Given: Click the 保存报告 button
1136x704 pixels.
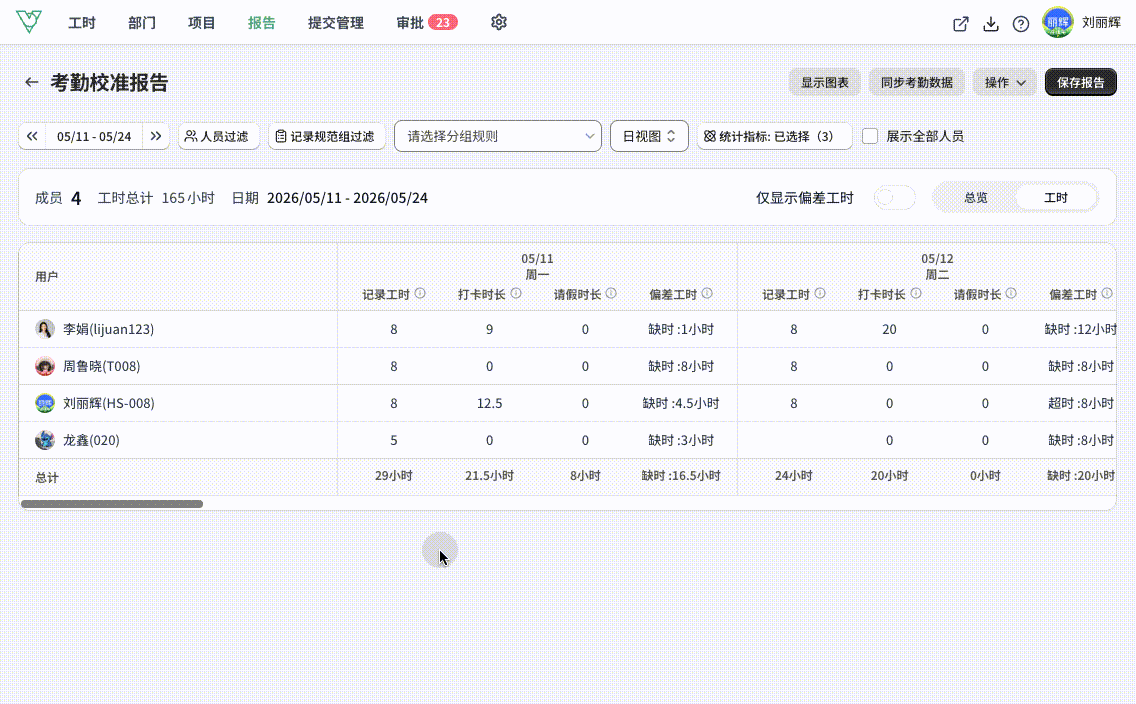Looking at the screenshot, I should [1080, 83].
